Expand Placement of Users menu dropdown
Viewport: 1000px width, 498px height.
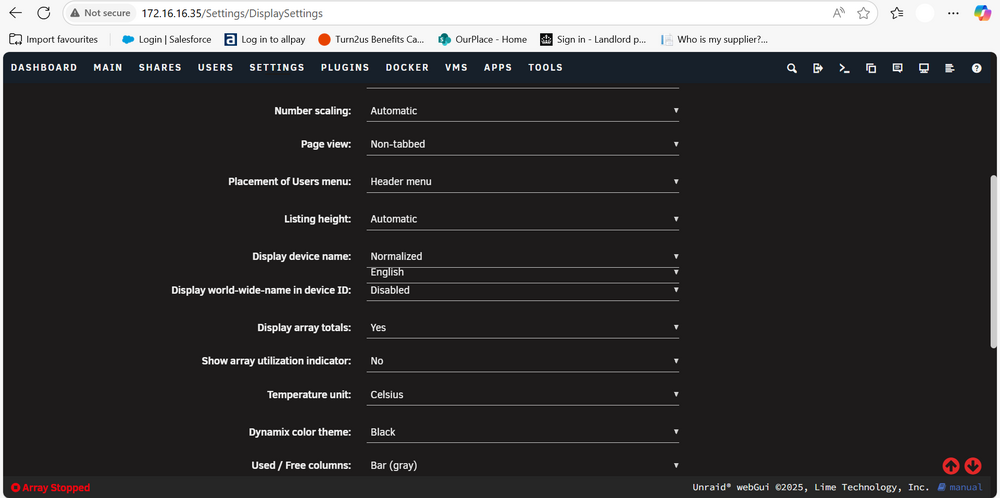[524, 182]
